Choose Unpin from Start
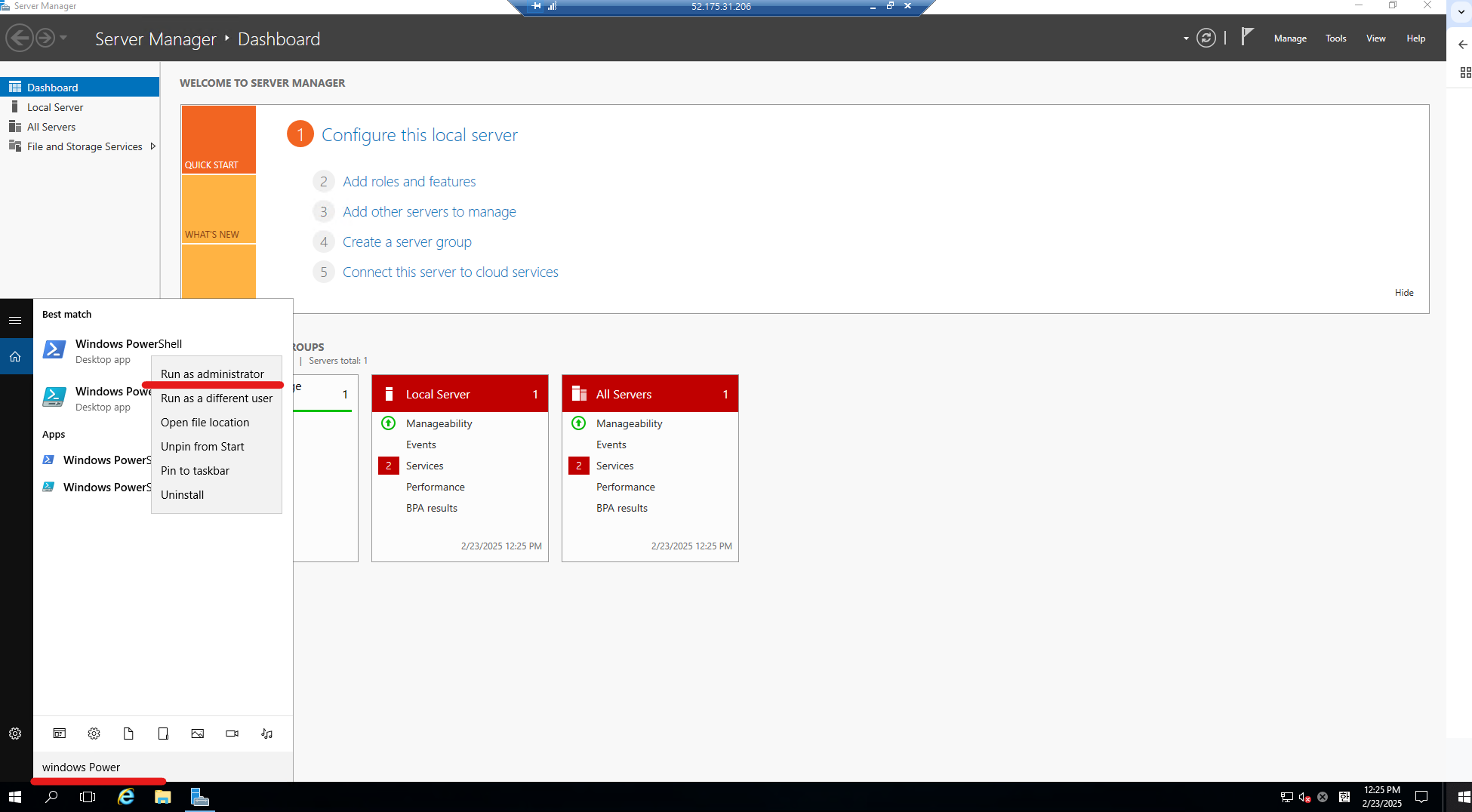1472x812 pixels. tap(217, 447)
